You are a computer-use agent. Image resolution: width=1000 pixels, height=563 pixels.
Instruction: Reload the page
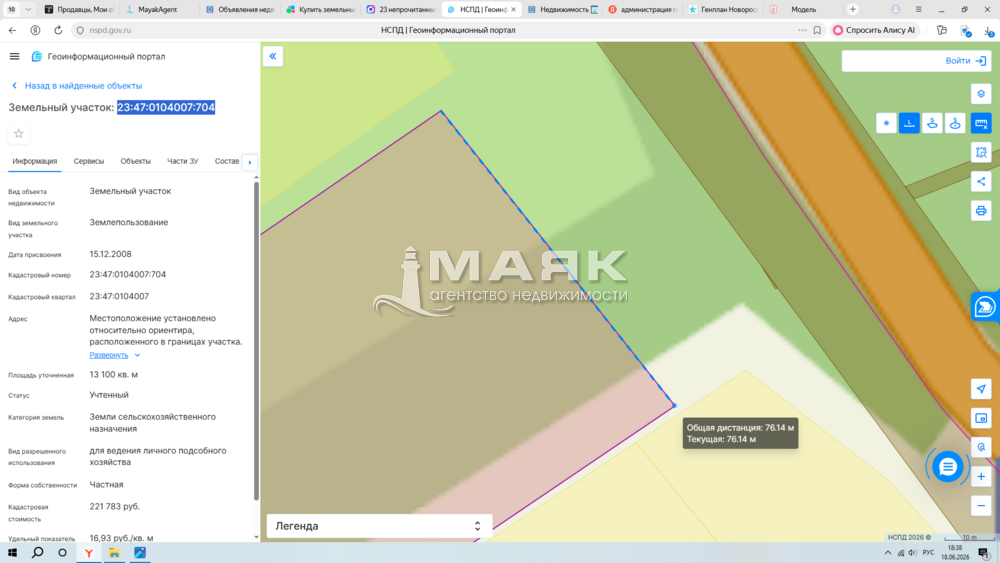pos(58,30)
